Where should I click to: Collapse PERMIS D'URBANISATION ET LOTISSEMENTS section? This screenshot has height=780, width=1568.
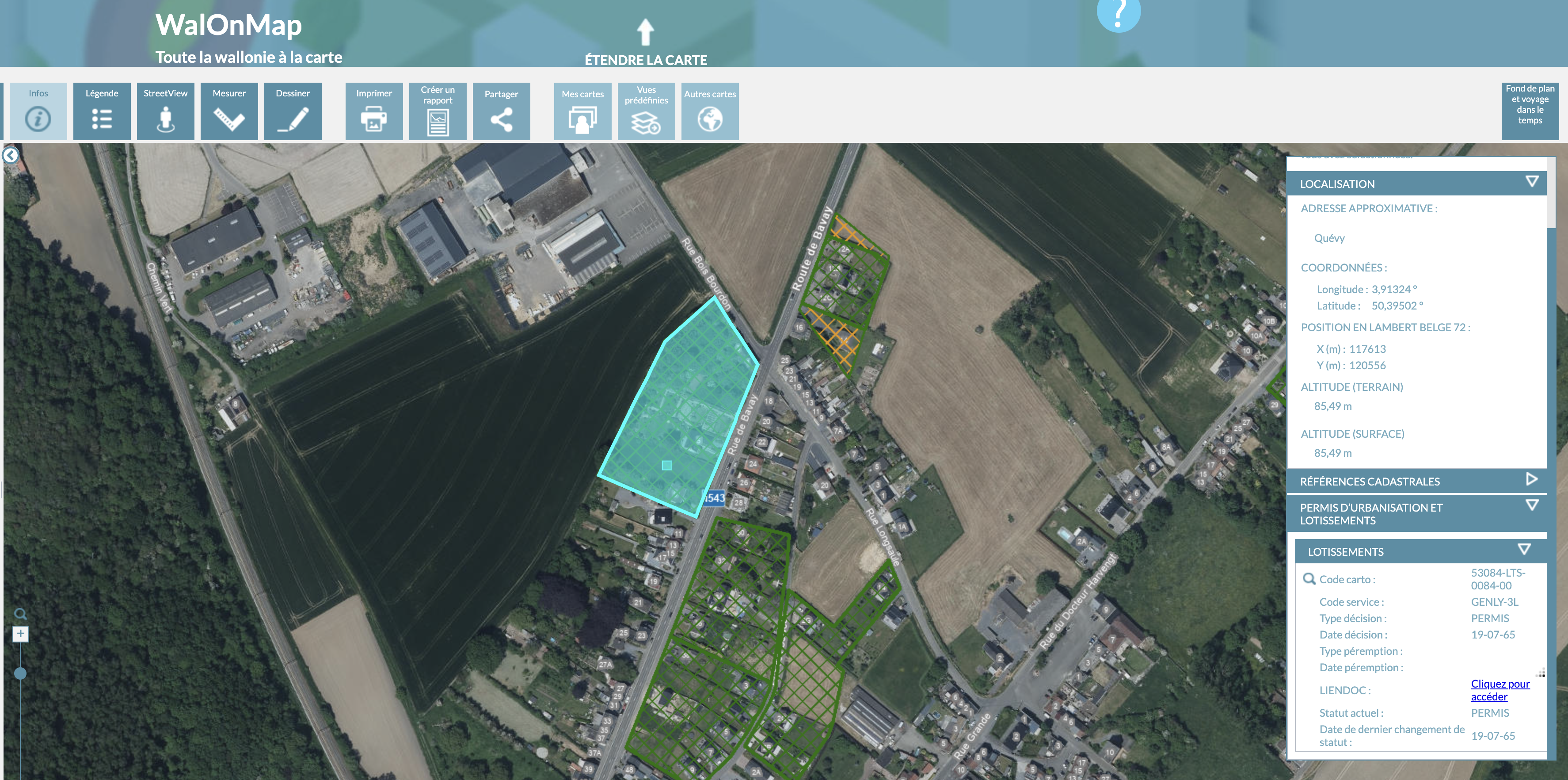[x=1531, y=505]
